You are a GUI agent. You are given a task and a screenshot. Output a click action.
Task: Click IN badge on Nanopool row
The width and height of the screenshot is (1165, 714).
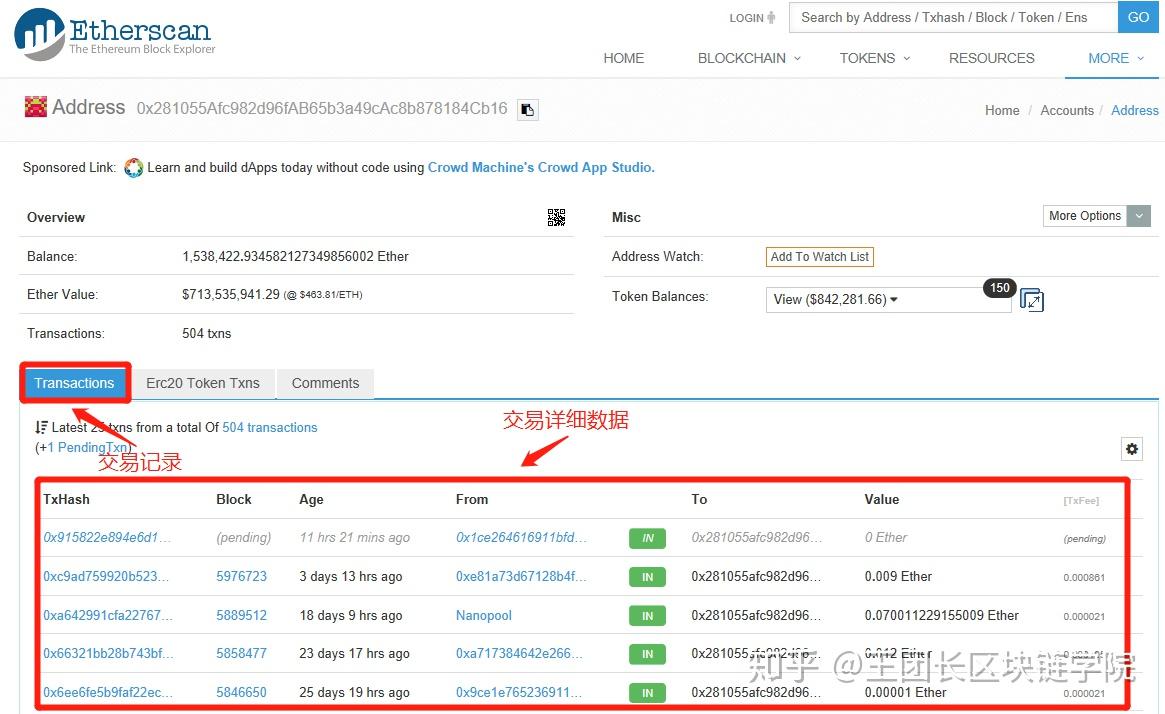(647, 616)
